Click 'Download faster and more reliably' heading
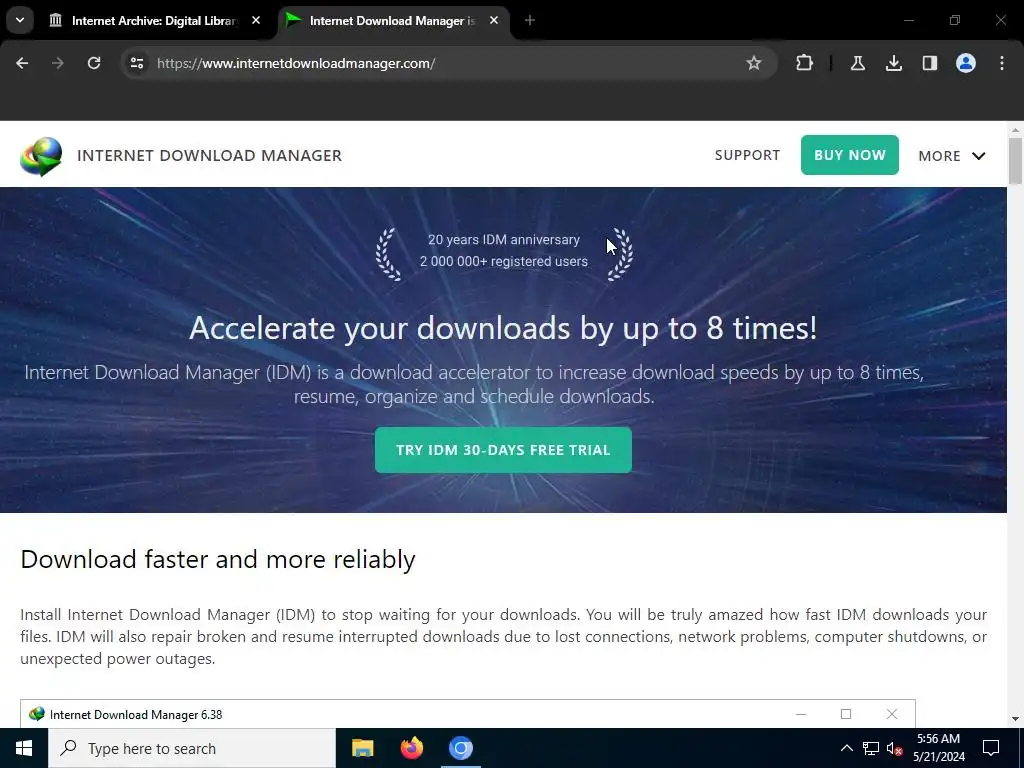 tap(217, 560)
